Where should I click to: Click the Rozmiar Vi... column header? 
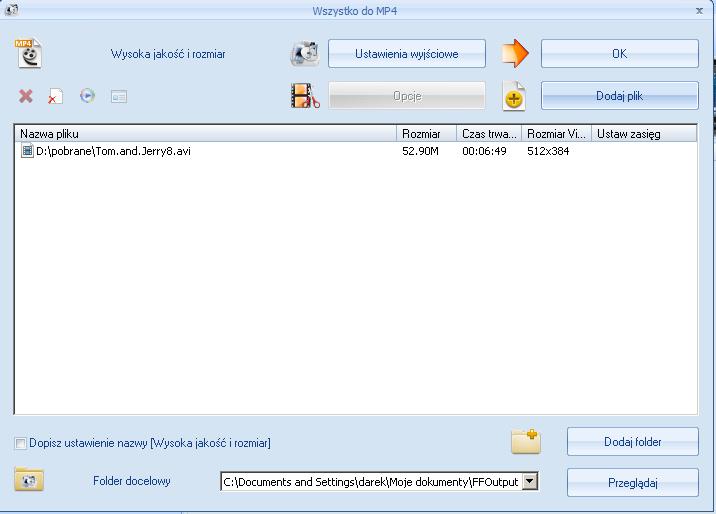pyautogui.click(x=556, y=134)
